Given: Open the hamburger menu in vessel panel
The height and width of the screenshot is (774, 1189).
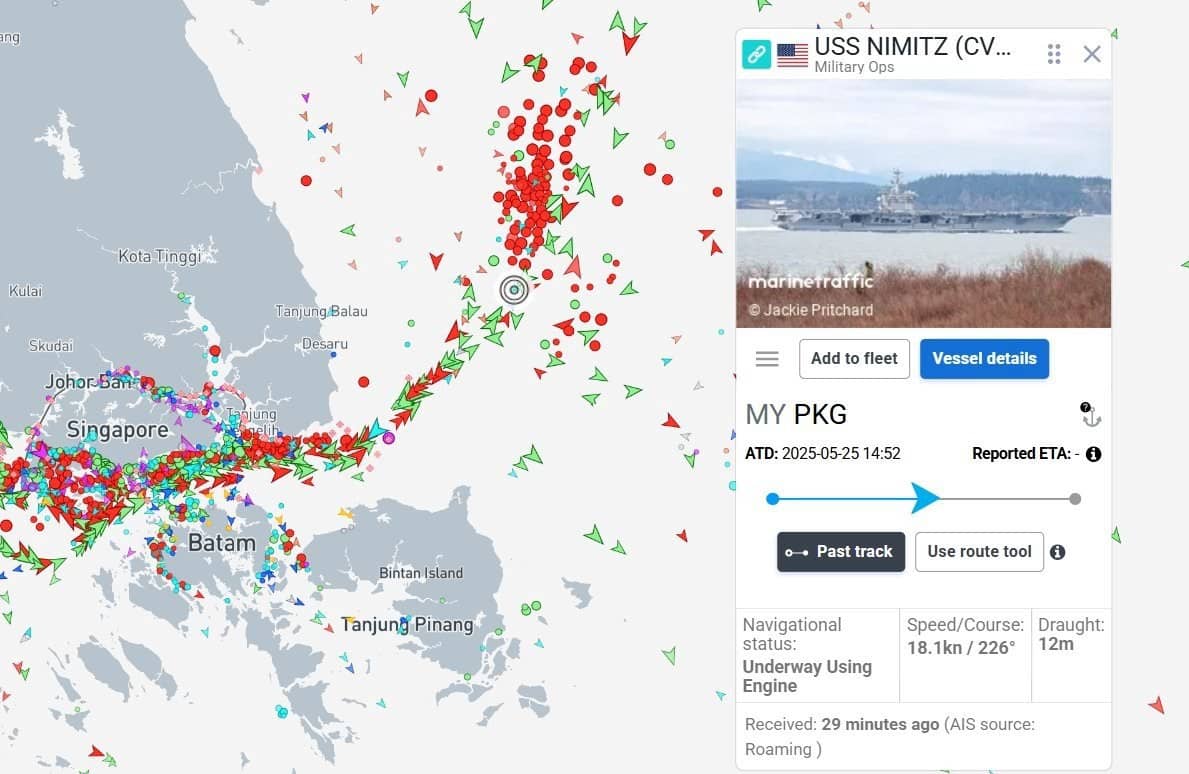Looking at the screenshot, I should tap(767, 359).
